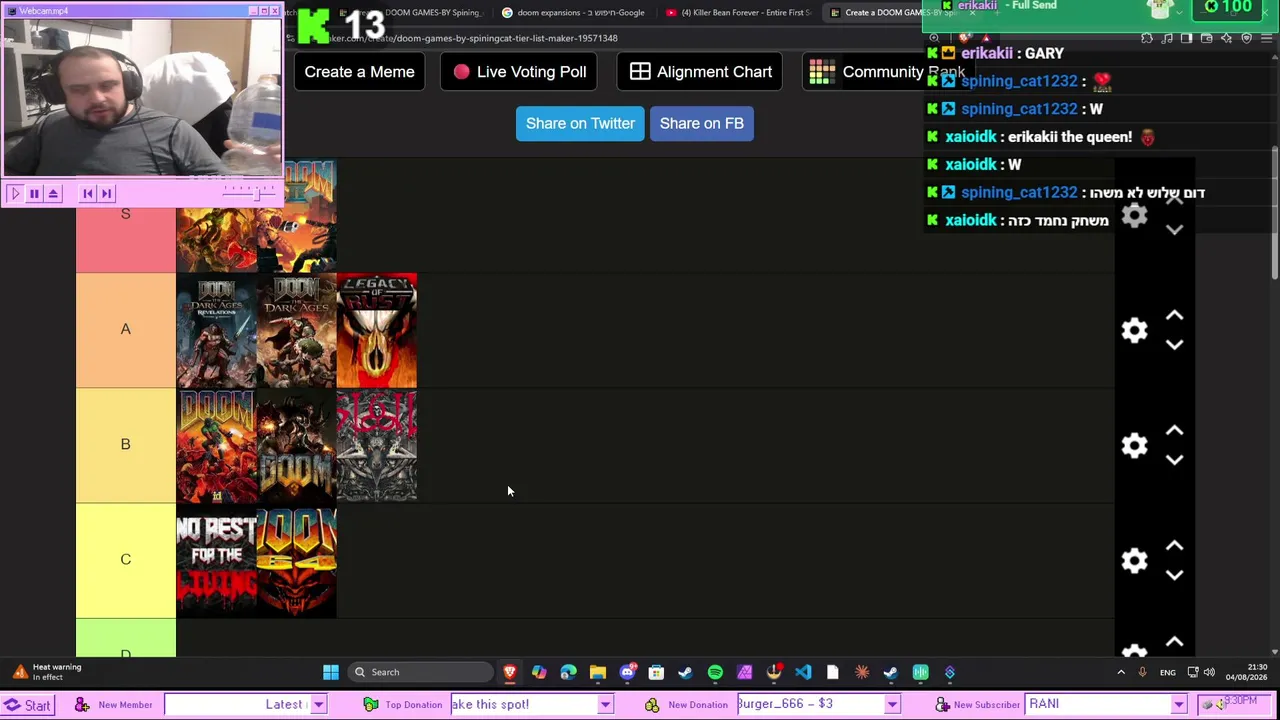The height and width of the screenshot is (720, 1280).
Task: Open Spotify from taskbar
Action: [x=715, y=672]
